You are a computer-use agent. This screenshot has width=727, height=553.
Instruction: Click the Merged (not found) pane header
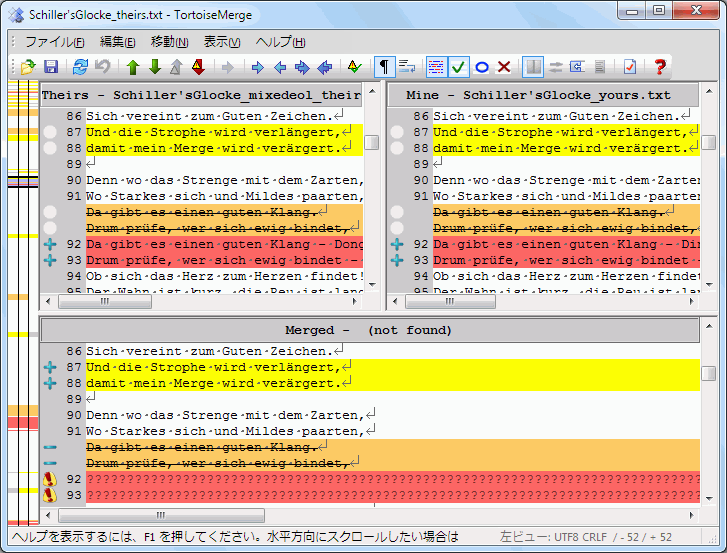[x=370, y=330]
